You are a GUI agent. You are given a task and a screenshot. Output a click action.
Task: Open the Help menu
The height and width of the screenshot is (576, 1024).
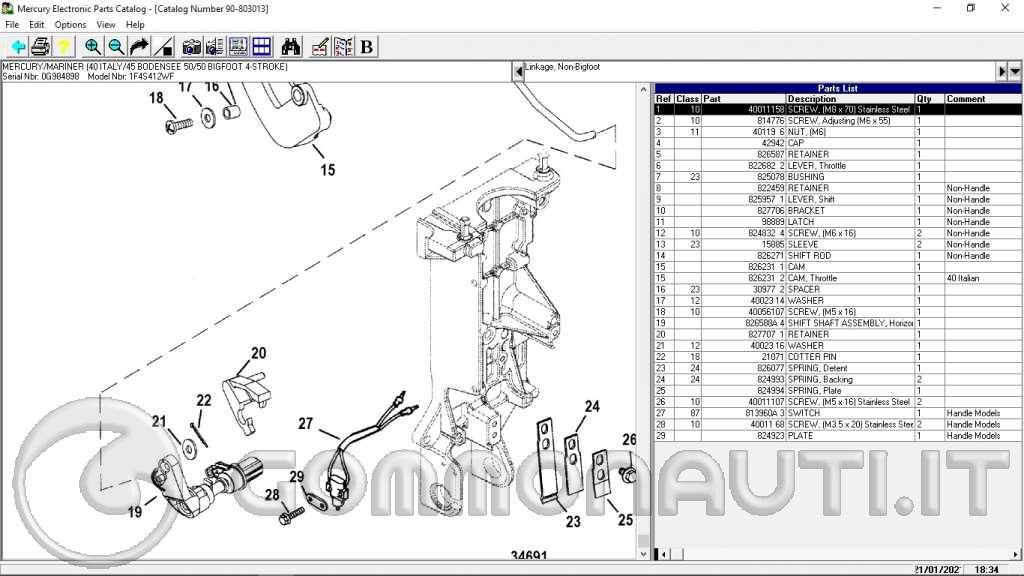pyautogui.click(x=135, y=25)
